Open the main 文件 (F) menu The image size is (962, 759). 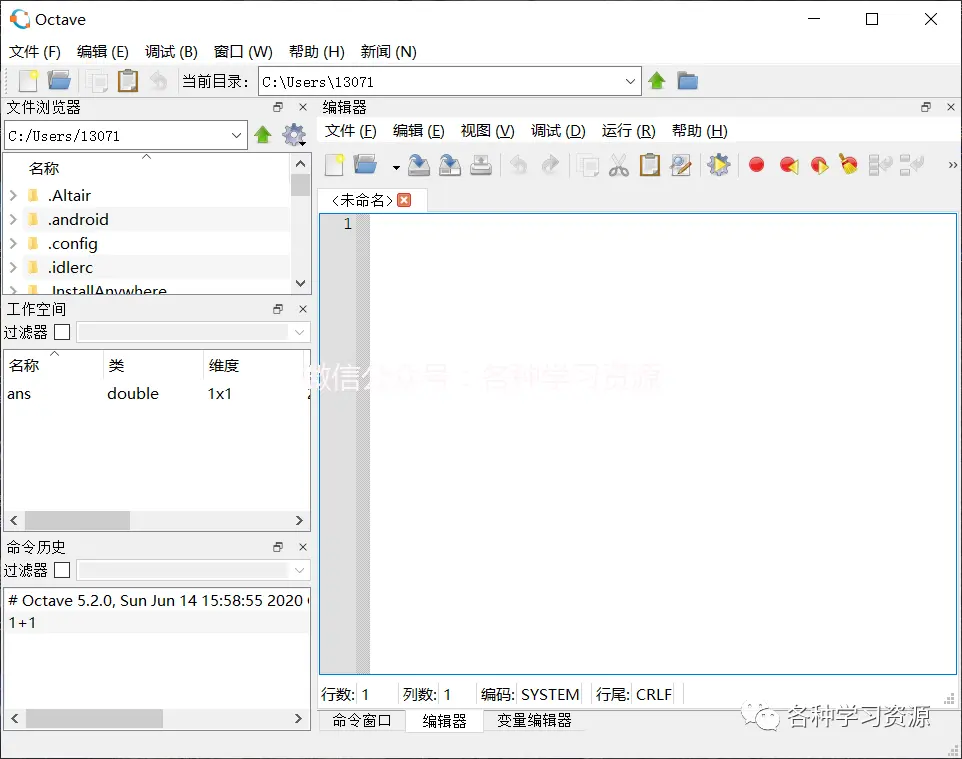pos(34,52)
